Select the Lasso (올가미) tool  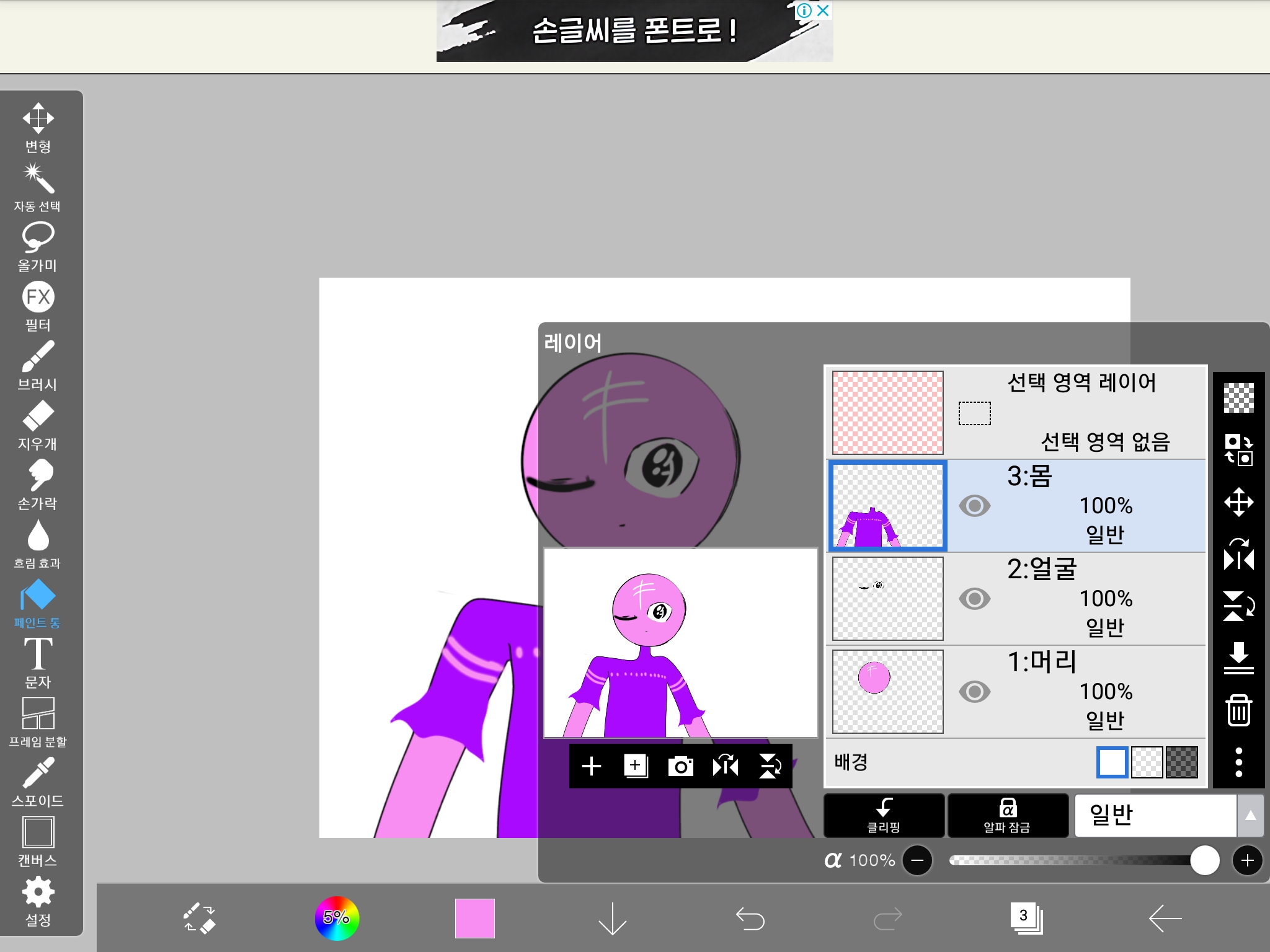tap(38, 247)
